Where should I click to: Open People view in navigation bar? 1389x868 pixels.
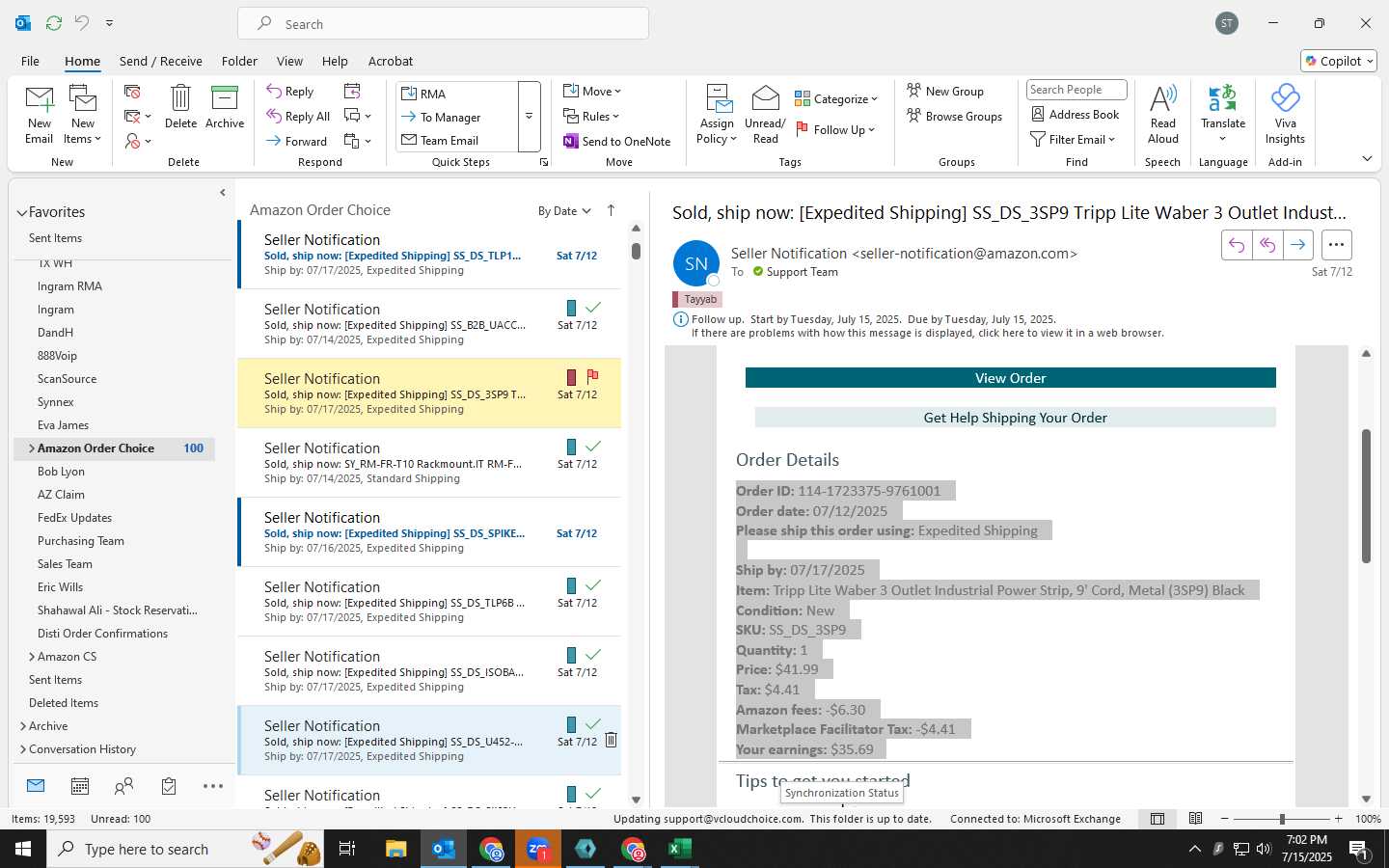(123, 787)
